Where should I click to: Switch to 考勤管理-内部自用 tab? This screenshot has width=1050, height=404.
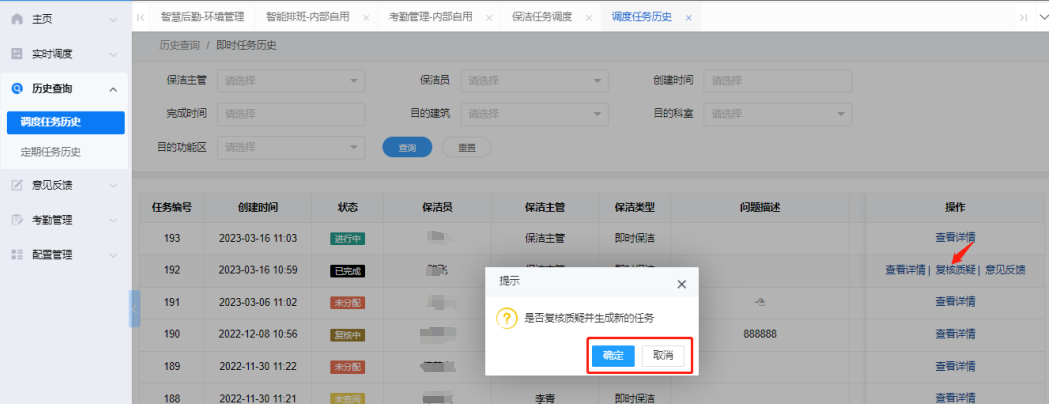click(x=431, y=17)
